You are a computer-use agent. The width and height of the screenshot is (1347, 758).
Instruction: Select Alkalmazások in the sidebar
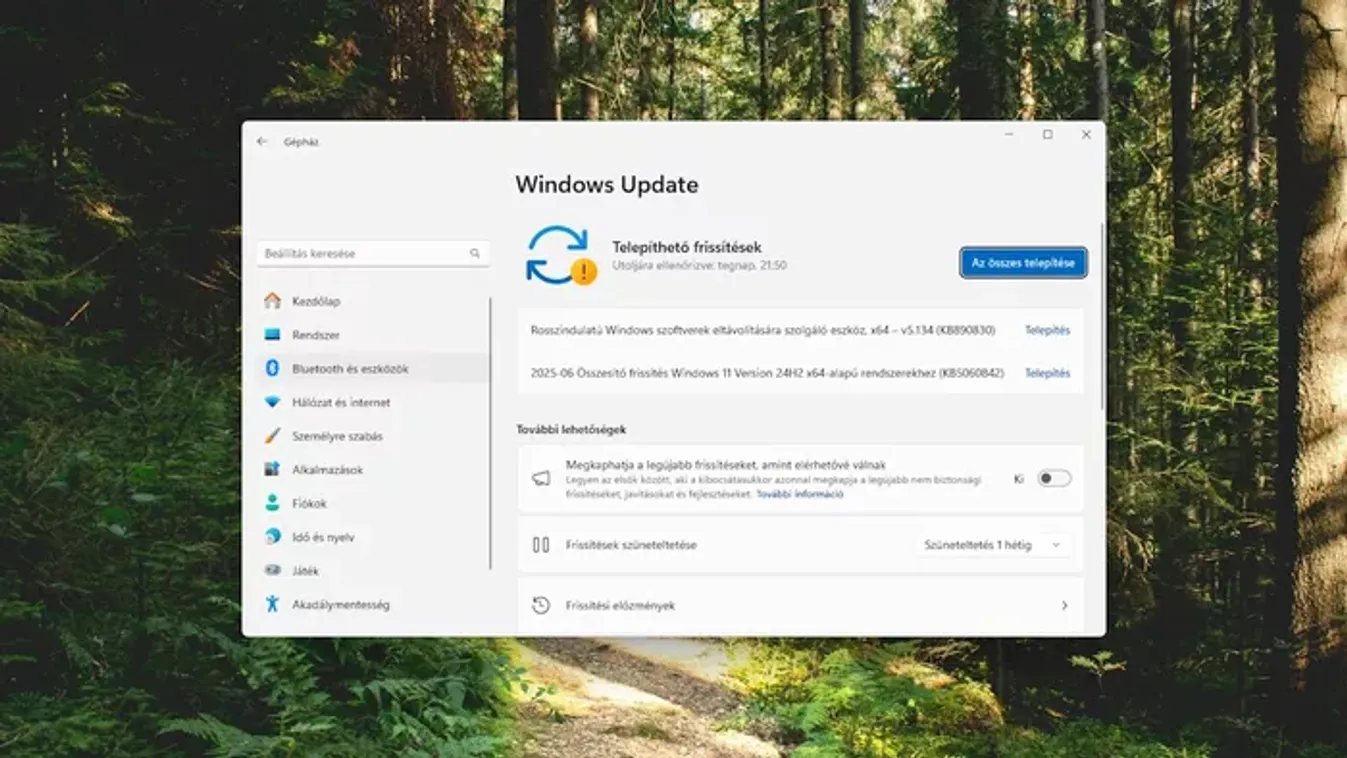coord(373,469)
